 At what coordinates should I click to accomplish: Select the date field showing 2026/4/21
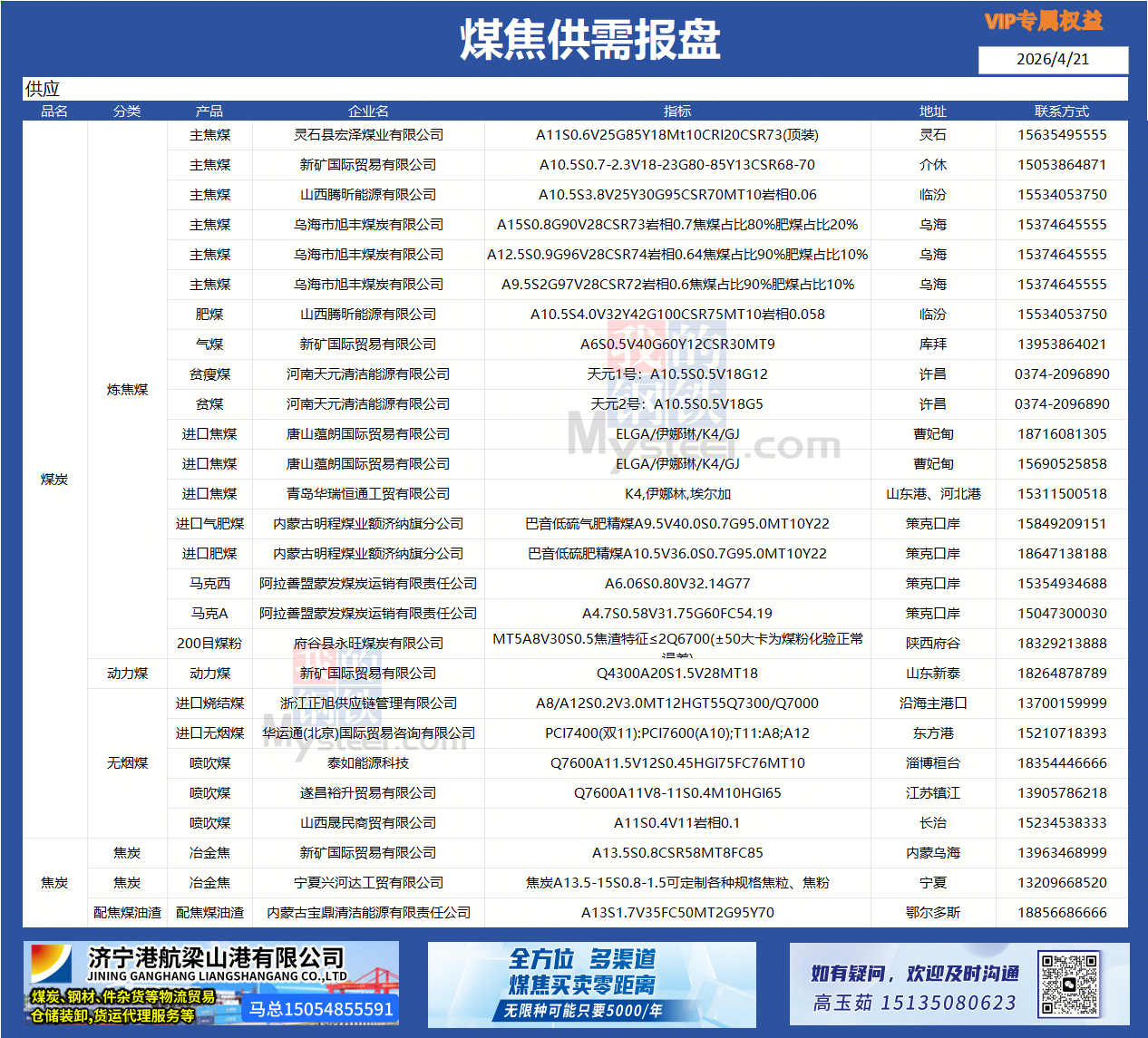point(1053,60)
